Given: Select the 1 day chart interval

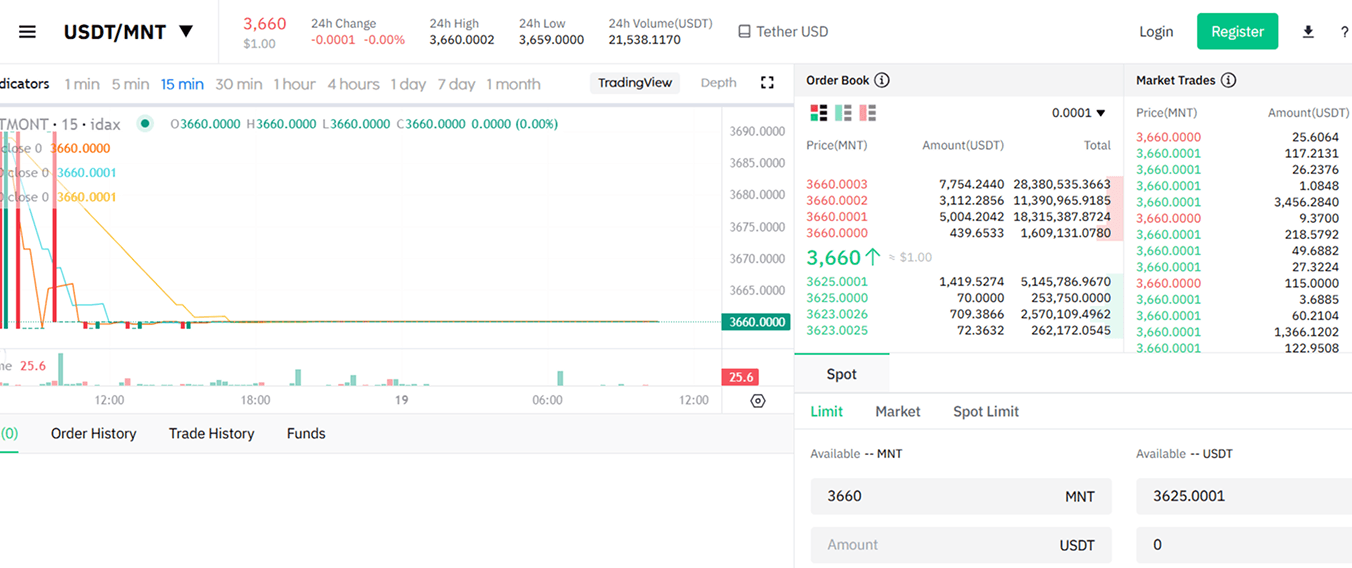Looking at the screenshot, I should click(408, 84).
